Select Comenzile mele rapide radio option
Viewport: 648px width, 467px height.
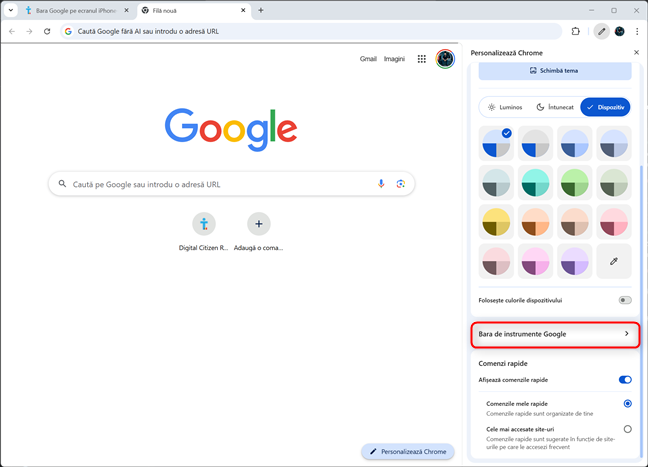pyautogui.click(x=627, y=403)
